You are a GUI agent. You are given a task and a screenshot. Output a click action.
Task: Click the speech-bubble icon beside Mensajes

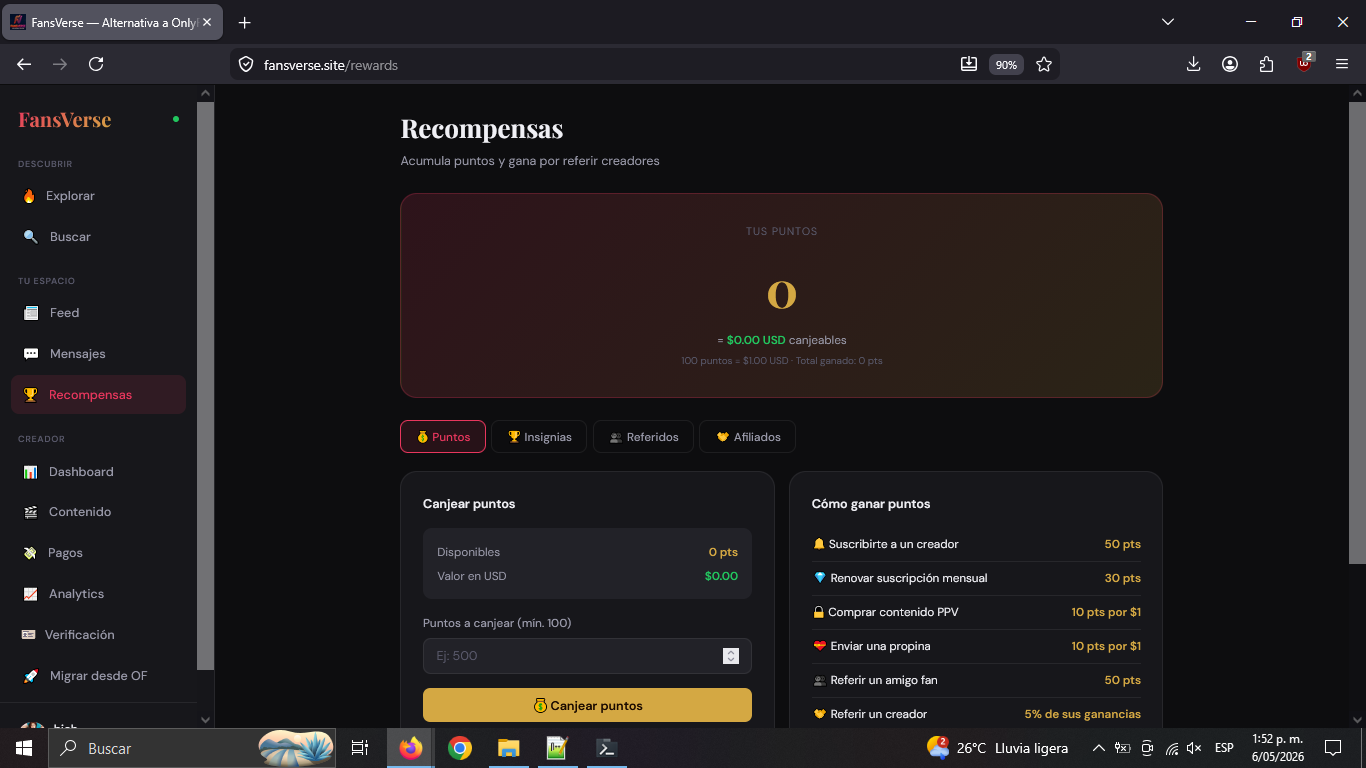point(30,354)
